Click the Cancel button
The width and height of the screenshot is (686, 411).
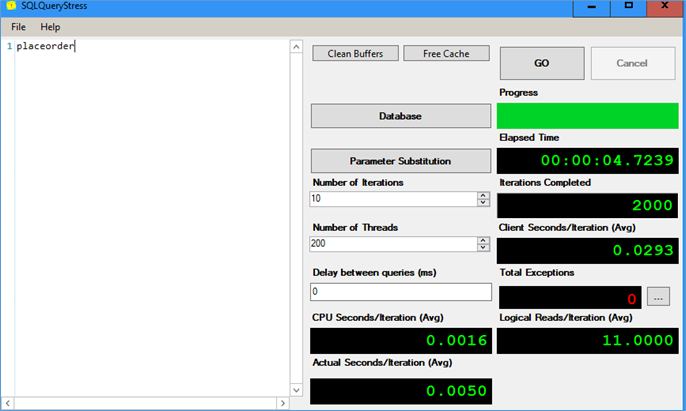coord(632,63)
